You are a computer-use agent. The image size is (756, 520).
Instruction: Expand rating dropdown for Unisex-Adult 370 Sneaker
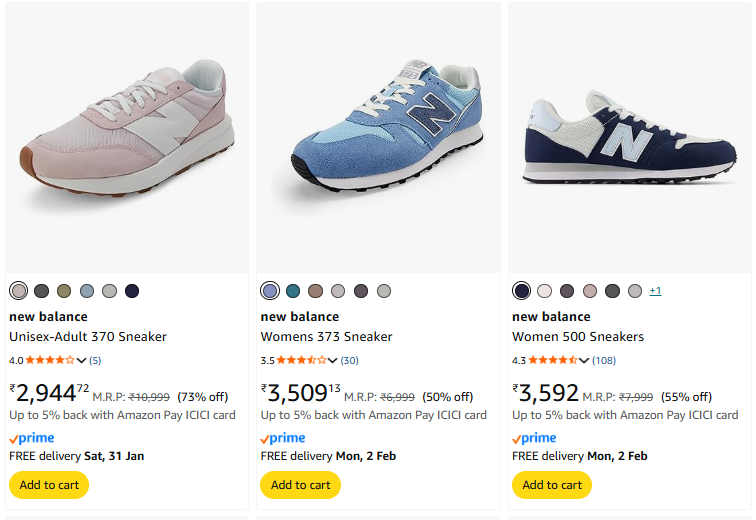tap(82, 360)
